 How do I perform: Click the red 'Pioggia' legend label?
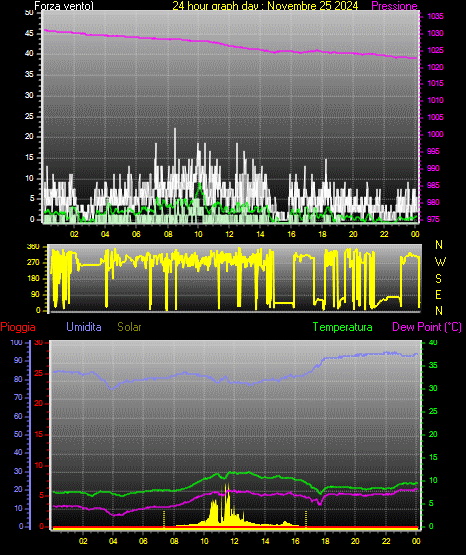click(x=18, y=327)
